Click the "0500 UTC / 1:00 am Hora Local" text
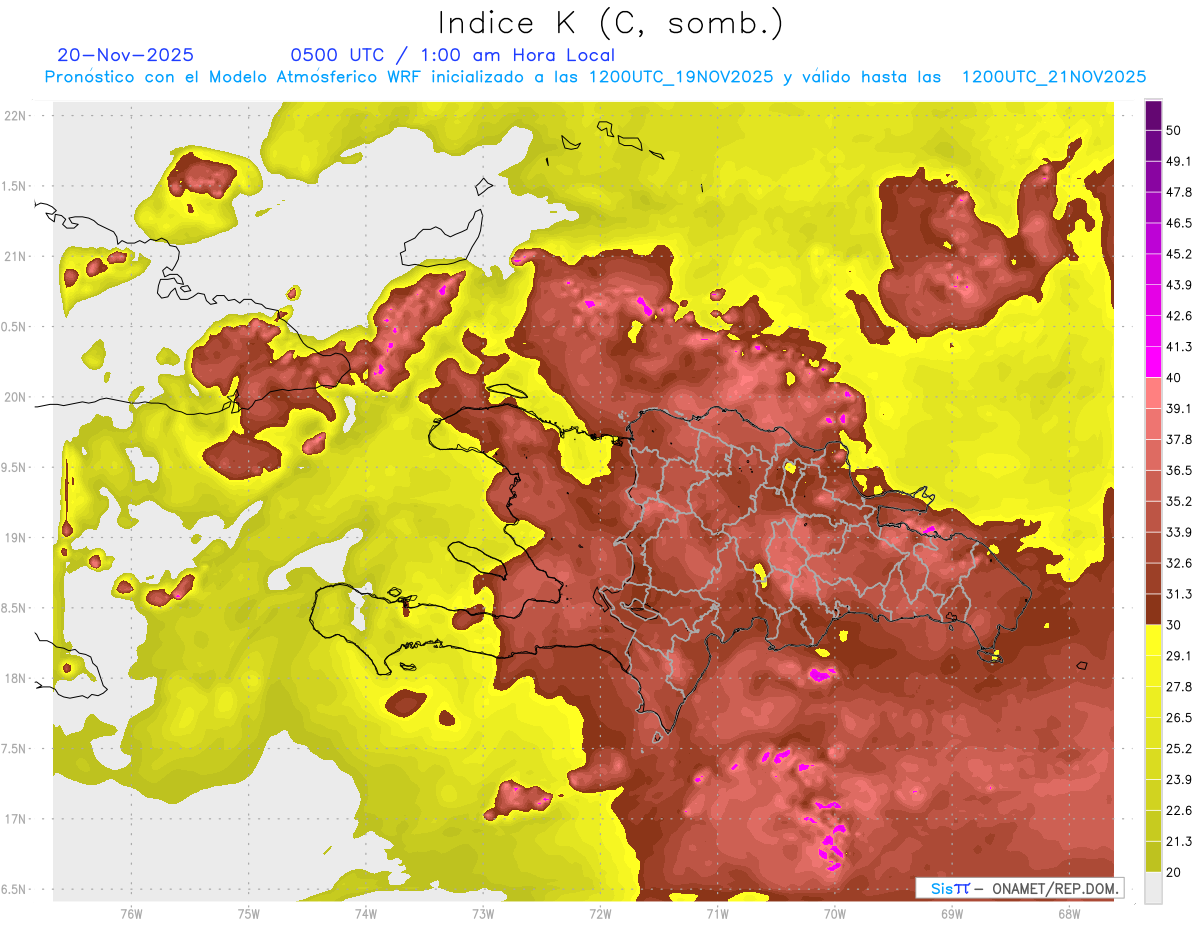The image size is (1200, 927). (x=452, y=55)
